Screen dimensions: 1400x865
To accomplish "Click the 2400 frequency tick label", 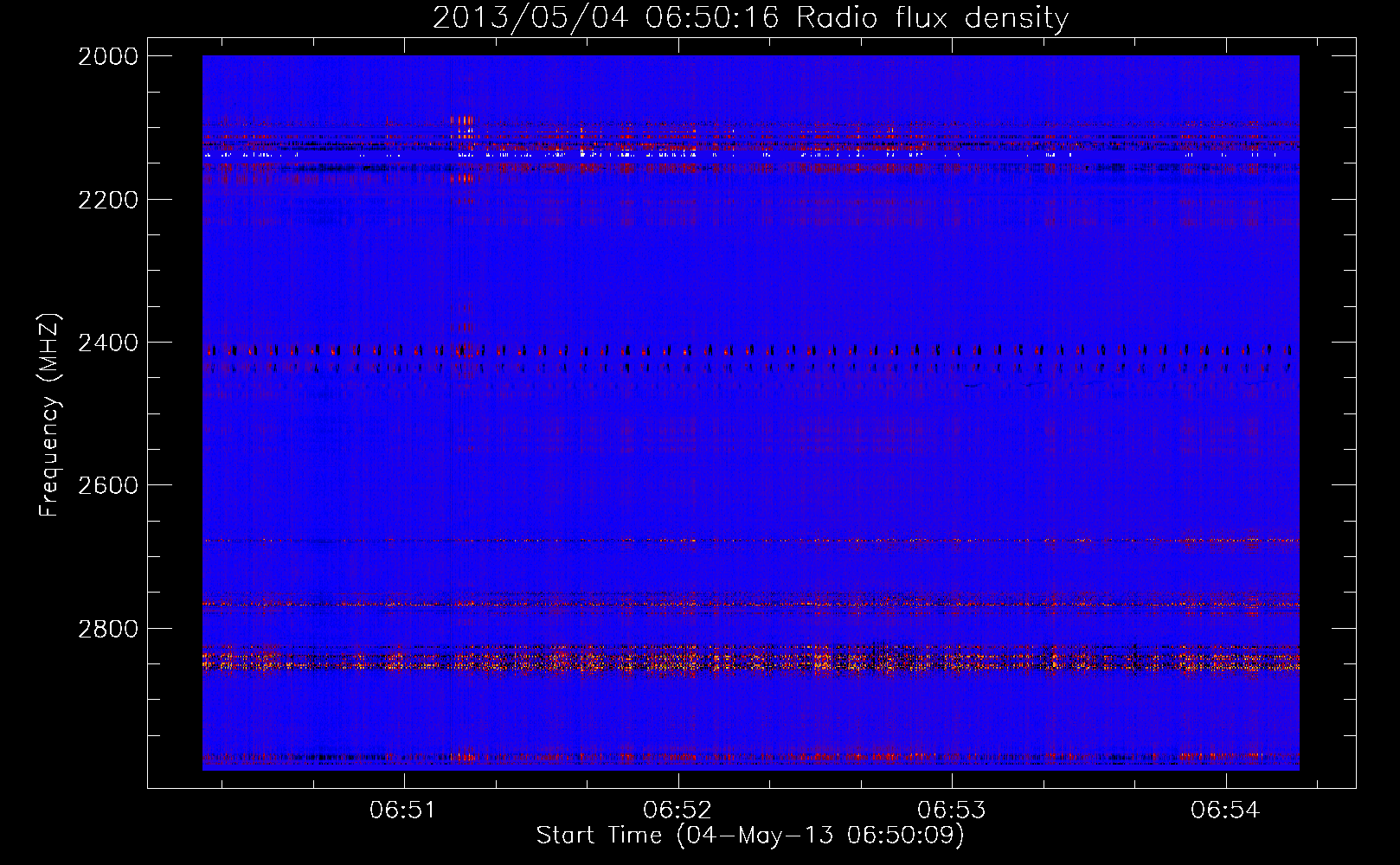I will [108, 343].
